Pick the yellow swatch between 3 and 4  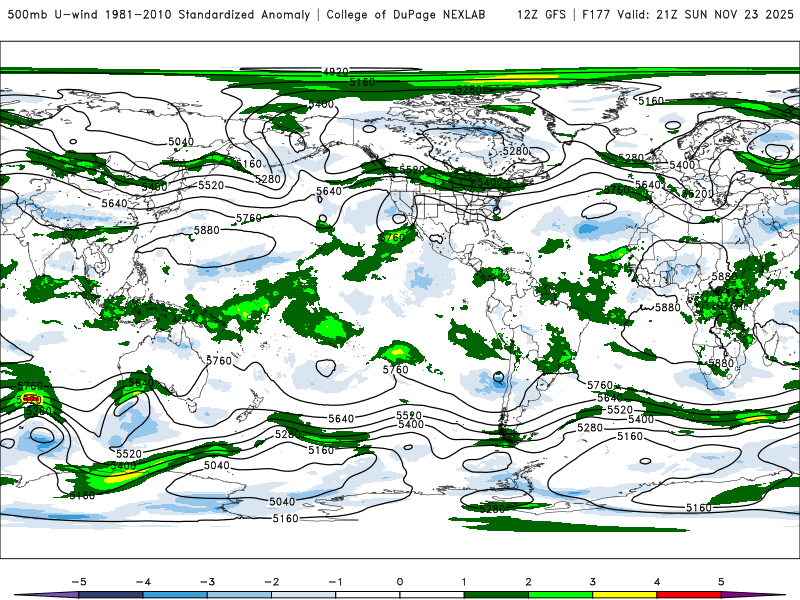point(624,595)
